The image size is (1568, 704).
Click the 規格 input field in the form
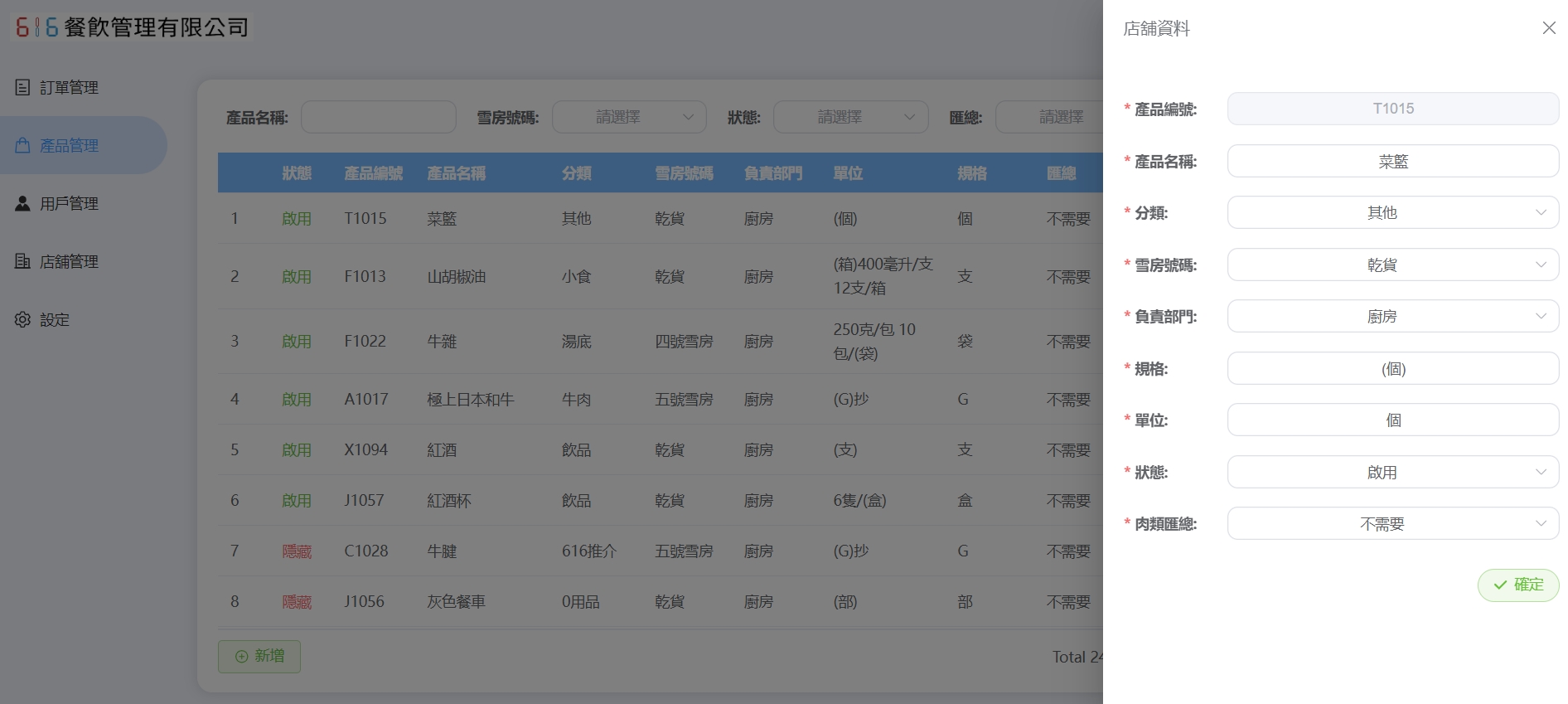click(x=1392, y=369)
